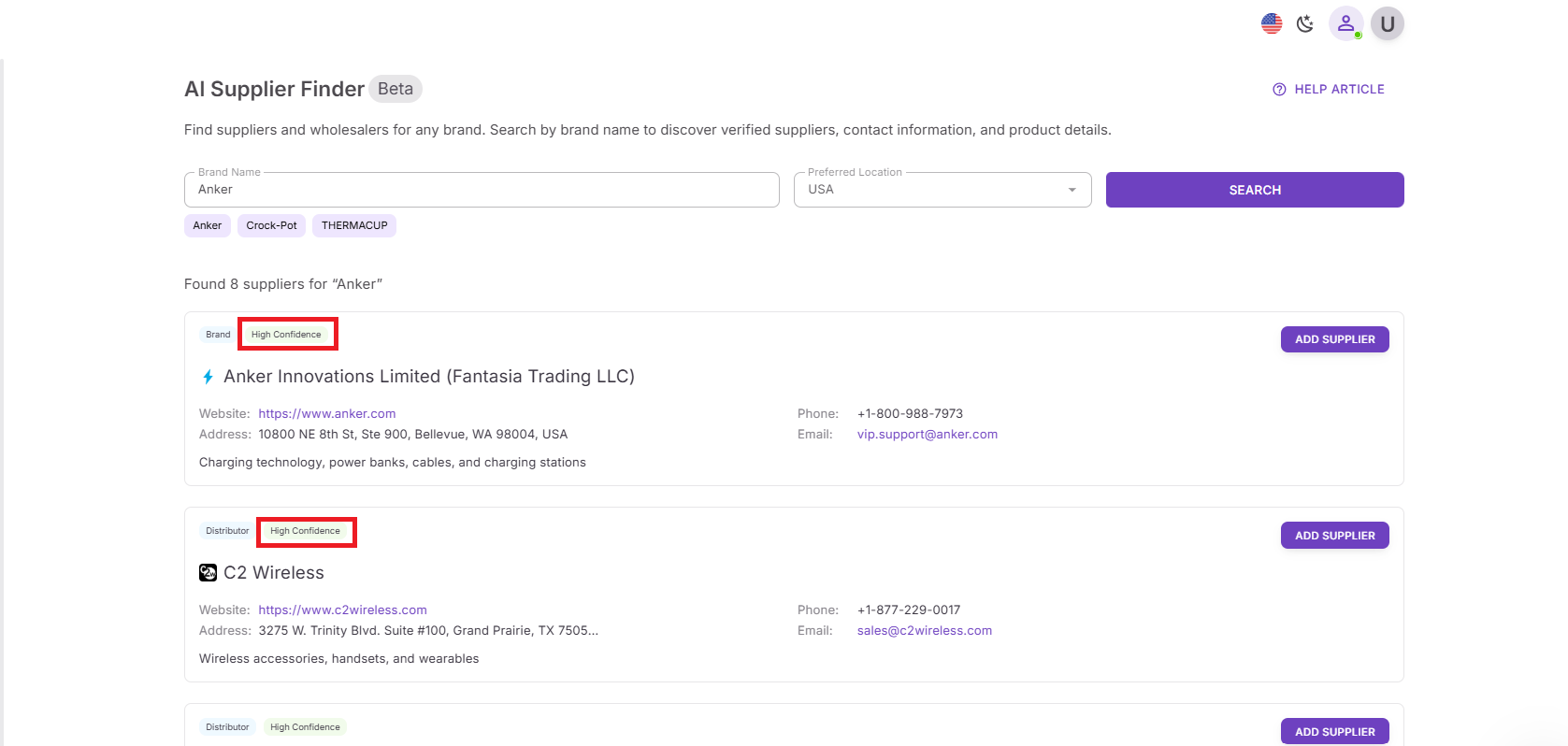Click the Brand Name input field

[x=482, y=190]
